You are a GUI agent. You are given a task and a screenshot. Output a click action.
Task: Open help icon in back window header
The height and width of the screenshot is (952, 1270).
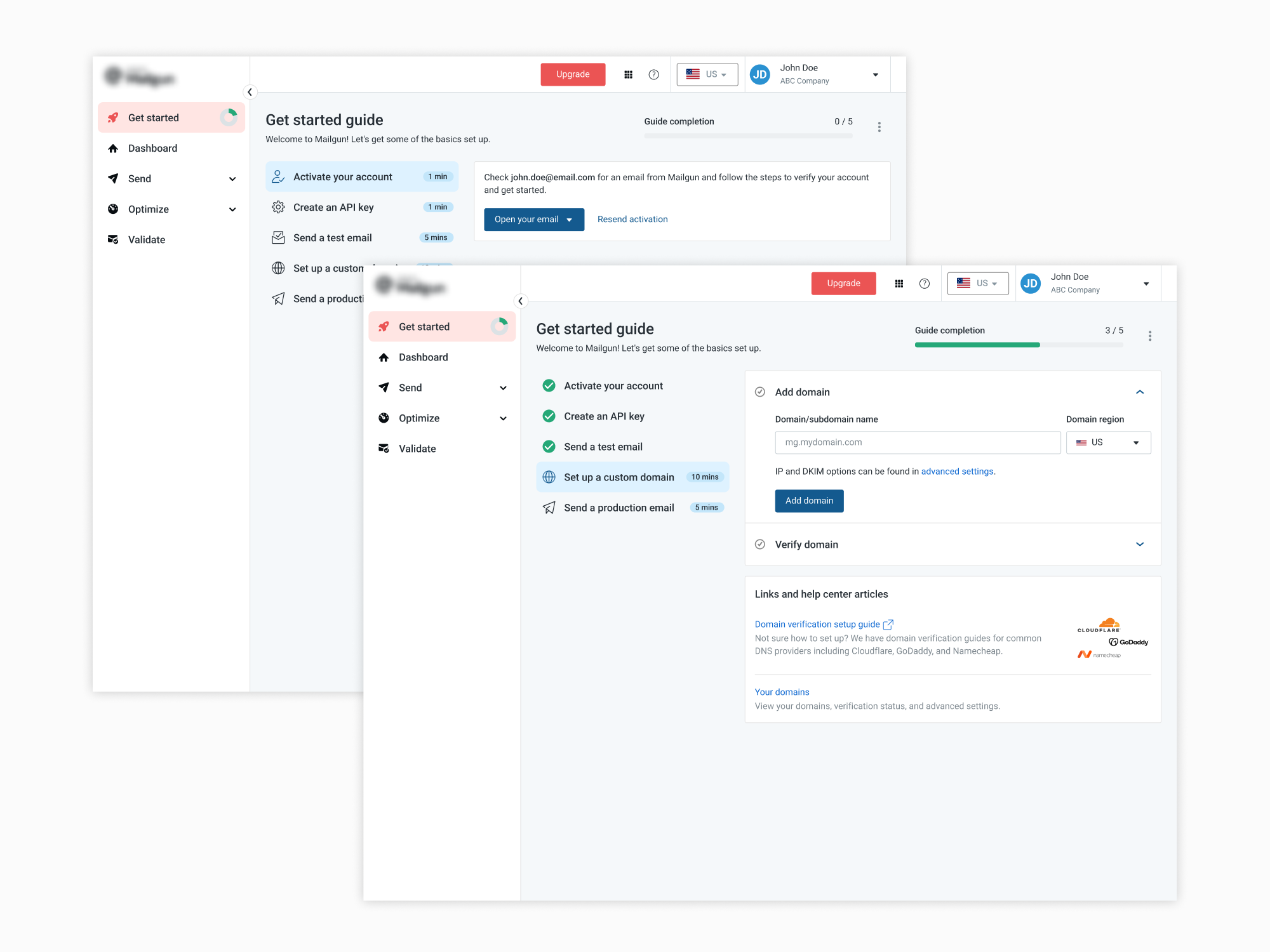(653, 75)
